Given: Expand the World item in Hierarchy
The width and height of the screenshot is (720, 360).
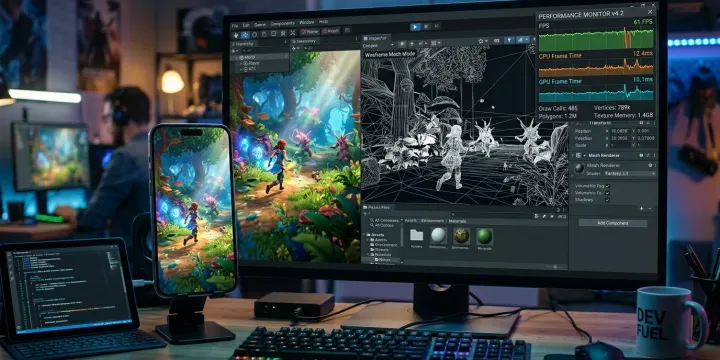Looking at the screenshot, I should coord(237,57).
